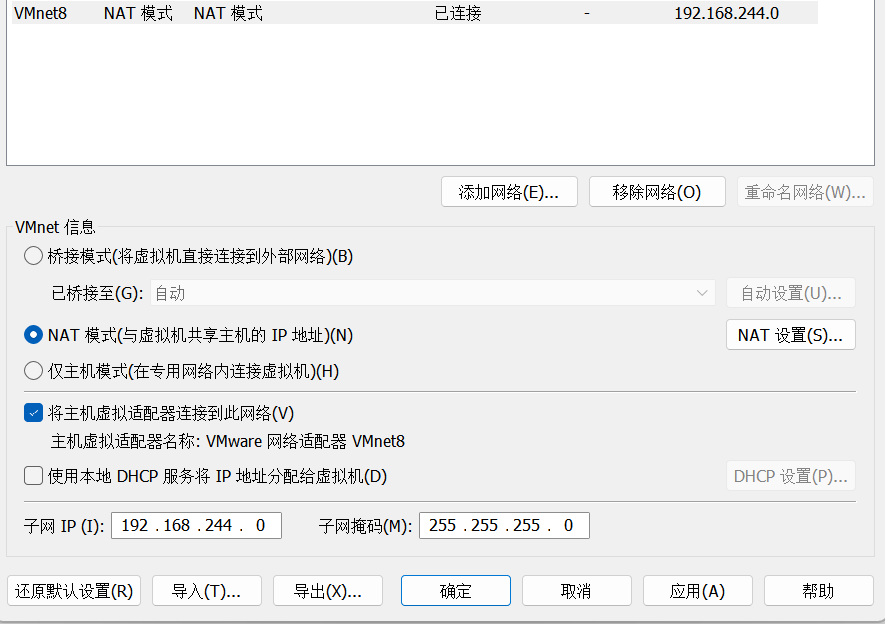
Task: Enable the local DHCP service checkbox
Action: (x=33, y=476)
